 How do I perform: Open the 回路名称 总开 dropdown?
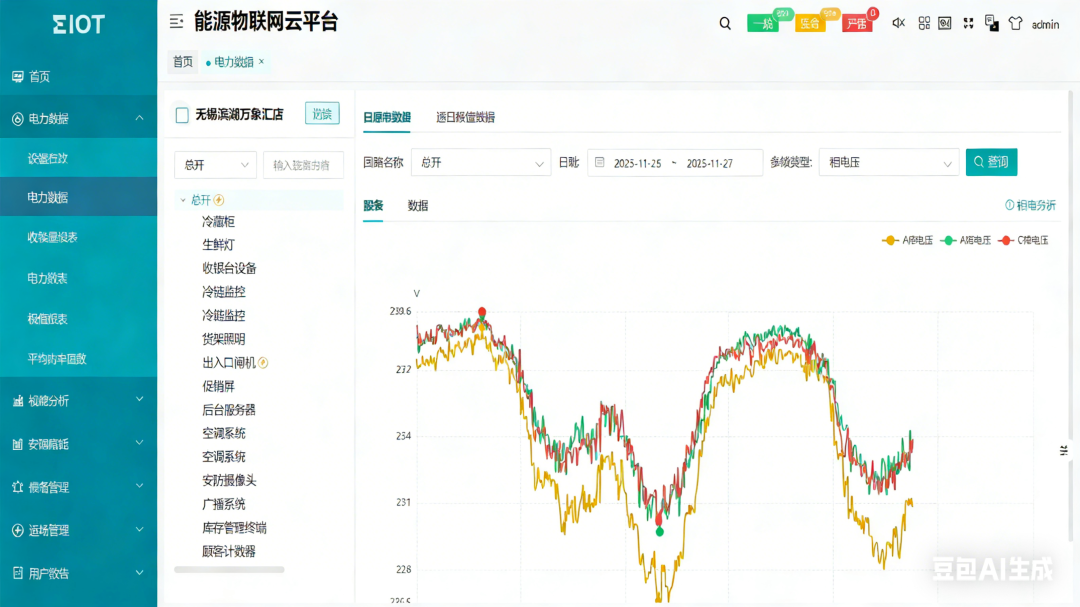pos(481,162)
